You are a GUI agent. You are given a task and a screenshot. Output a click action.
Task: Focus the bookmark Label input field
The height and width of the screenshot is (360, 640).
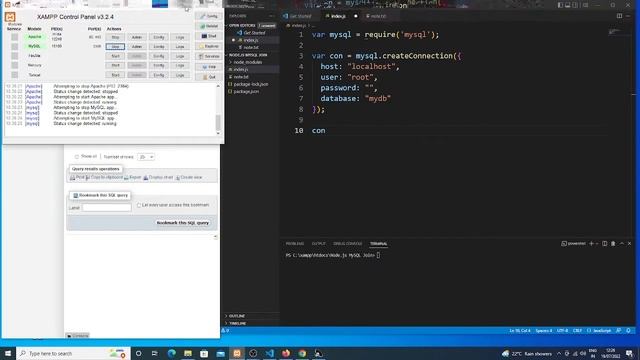(107, 208)
